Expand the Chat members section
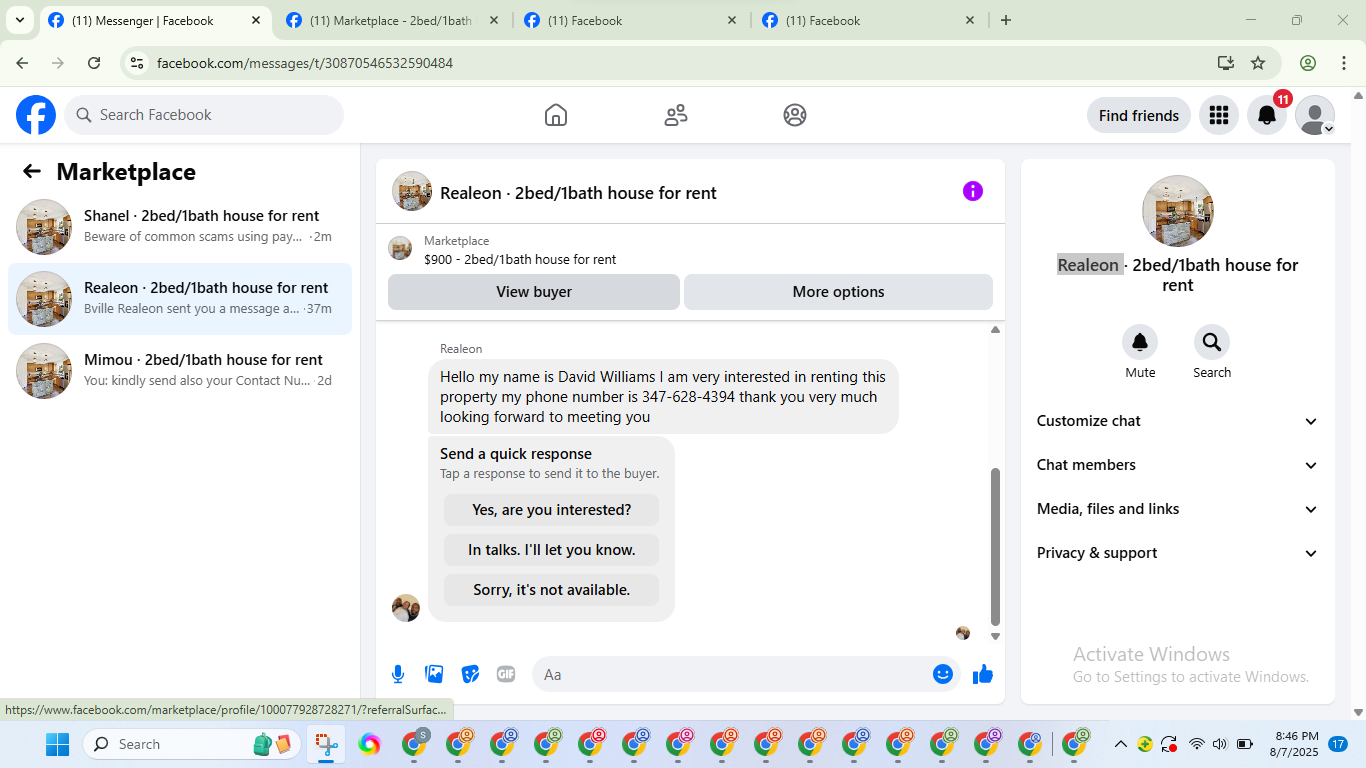 point(1178,465)
